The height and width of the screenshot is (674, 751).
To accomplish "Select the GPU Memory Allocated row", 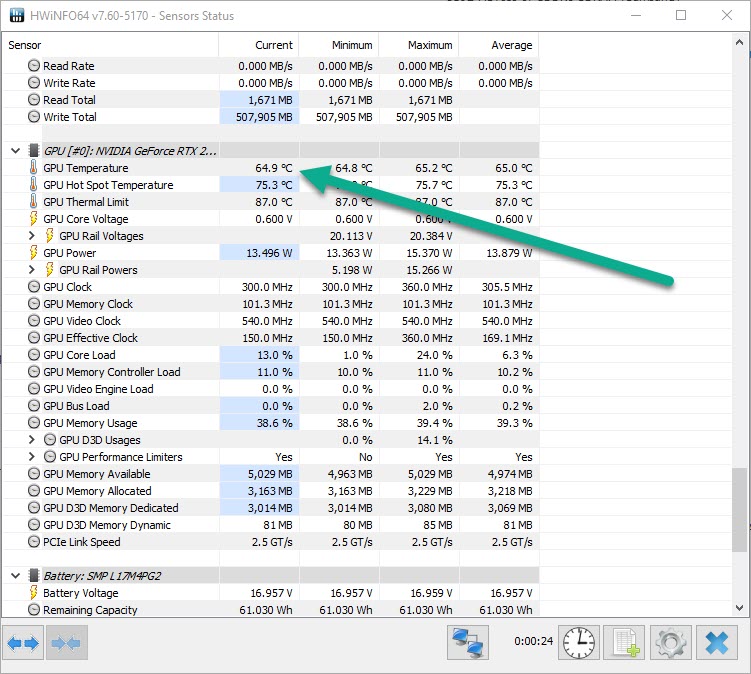I will point(271,491).
